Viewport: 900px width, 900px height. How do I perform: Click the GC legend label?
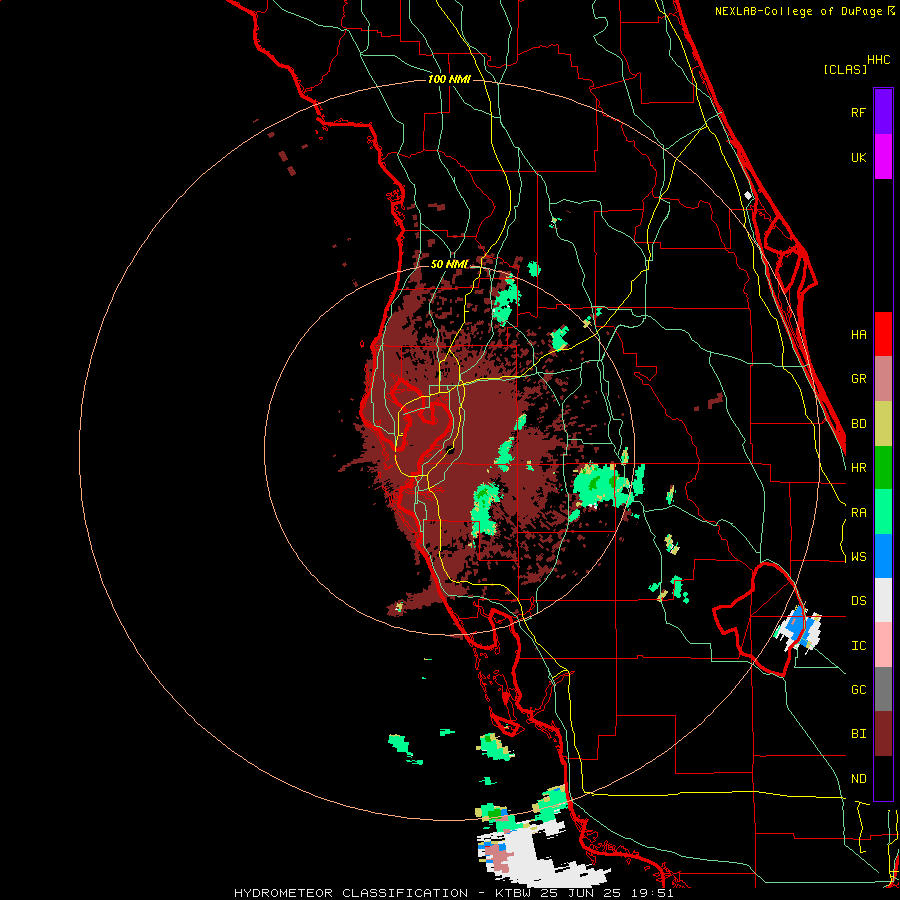click(858, 689)
